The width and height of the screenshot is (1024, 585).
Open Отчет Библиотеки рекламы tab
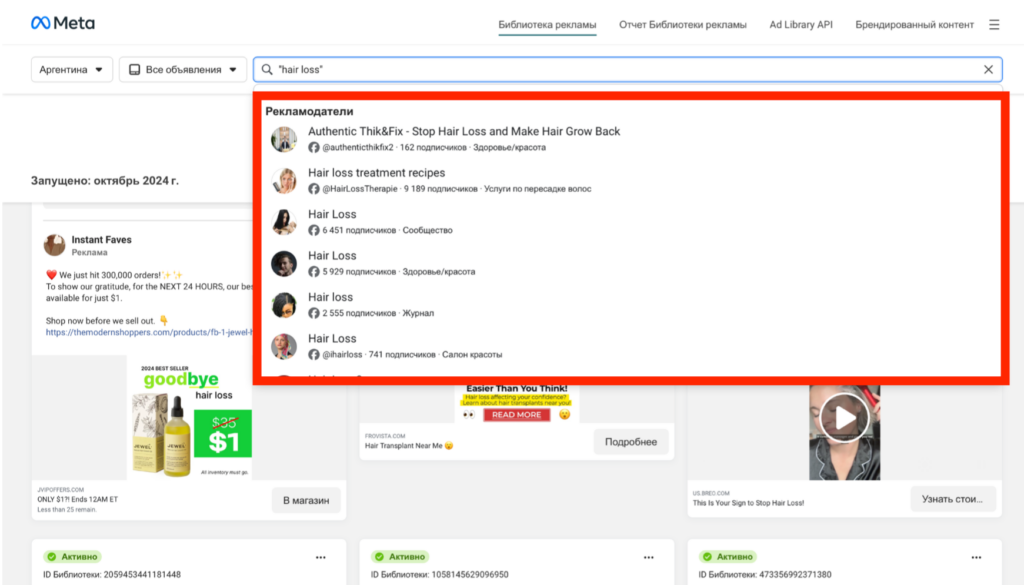(x=682, y=25)
